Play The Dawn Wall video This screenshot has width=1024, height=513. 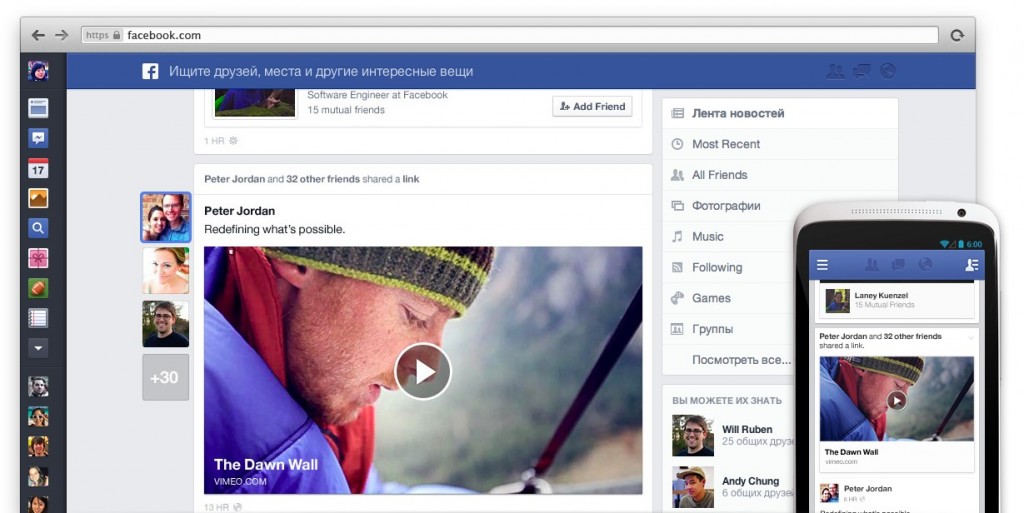423,371
